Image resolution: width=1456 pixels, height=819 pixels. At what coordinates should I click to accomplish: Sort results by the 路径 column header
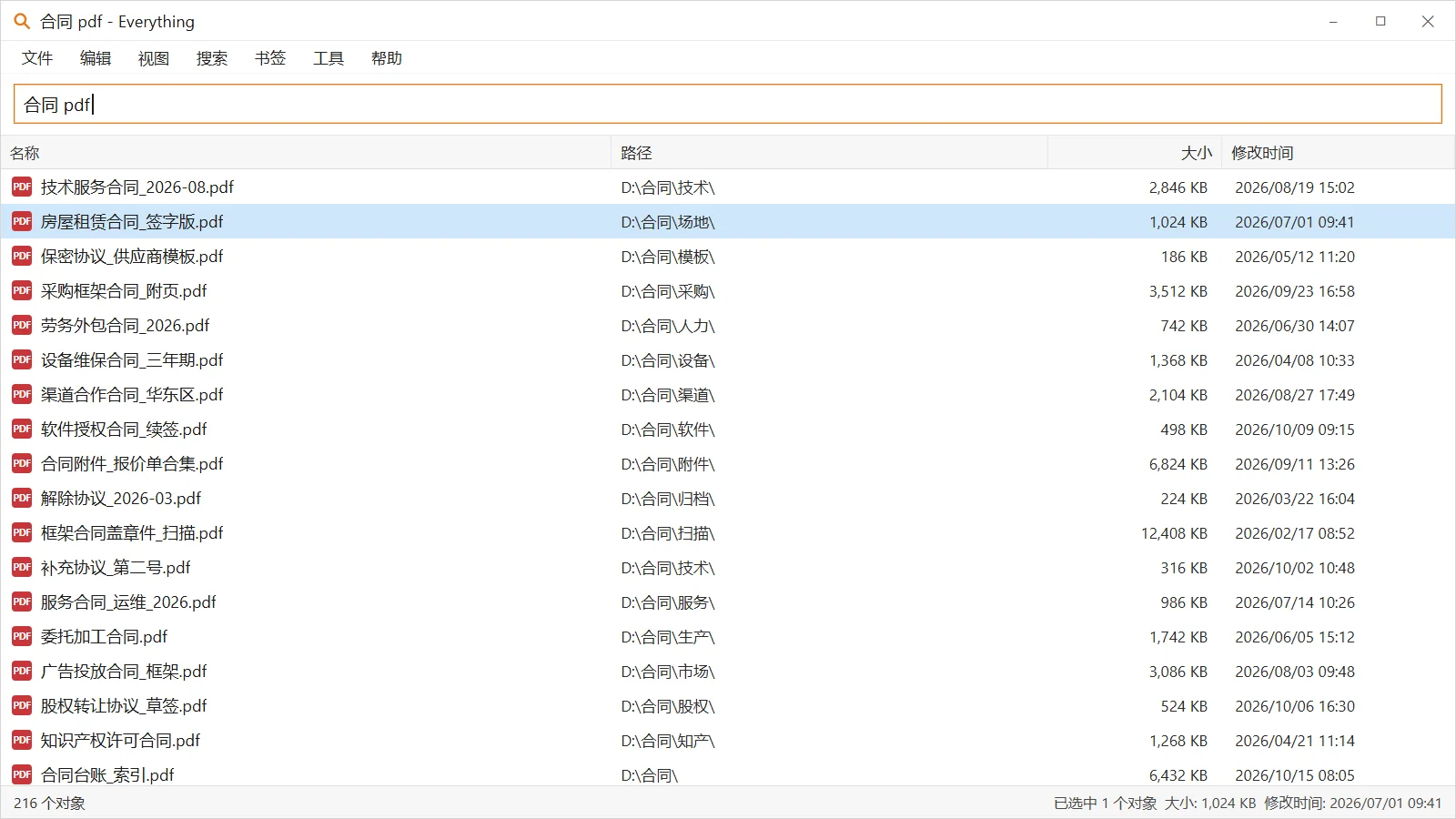coord(829,153)
